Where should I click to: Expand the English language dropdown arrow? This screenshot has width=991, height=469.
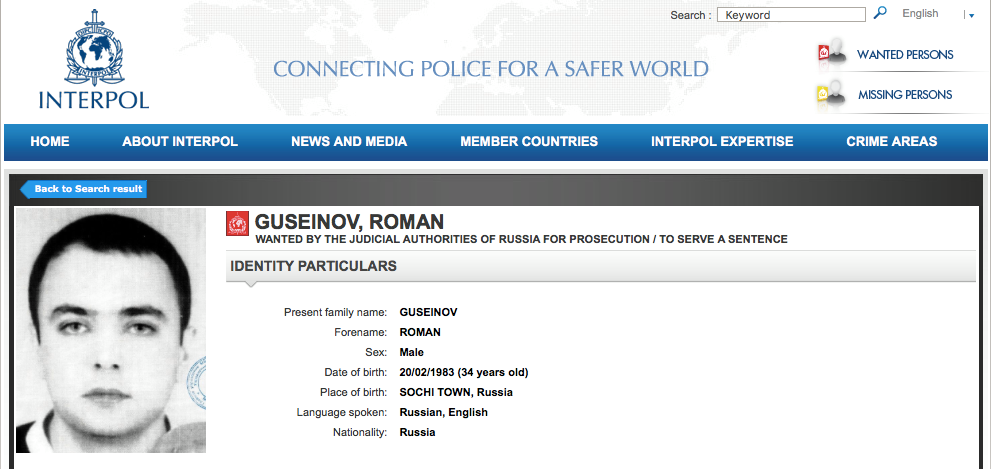coord(970,15)
